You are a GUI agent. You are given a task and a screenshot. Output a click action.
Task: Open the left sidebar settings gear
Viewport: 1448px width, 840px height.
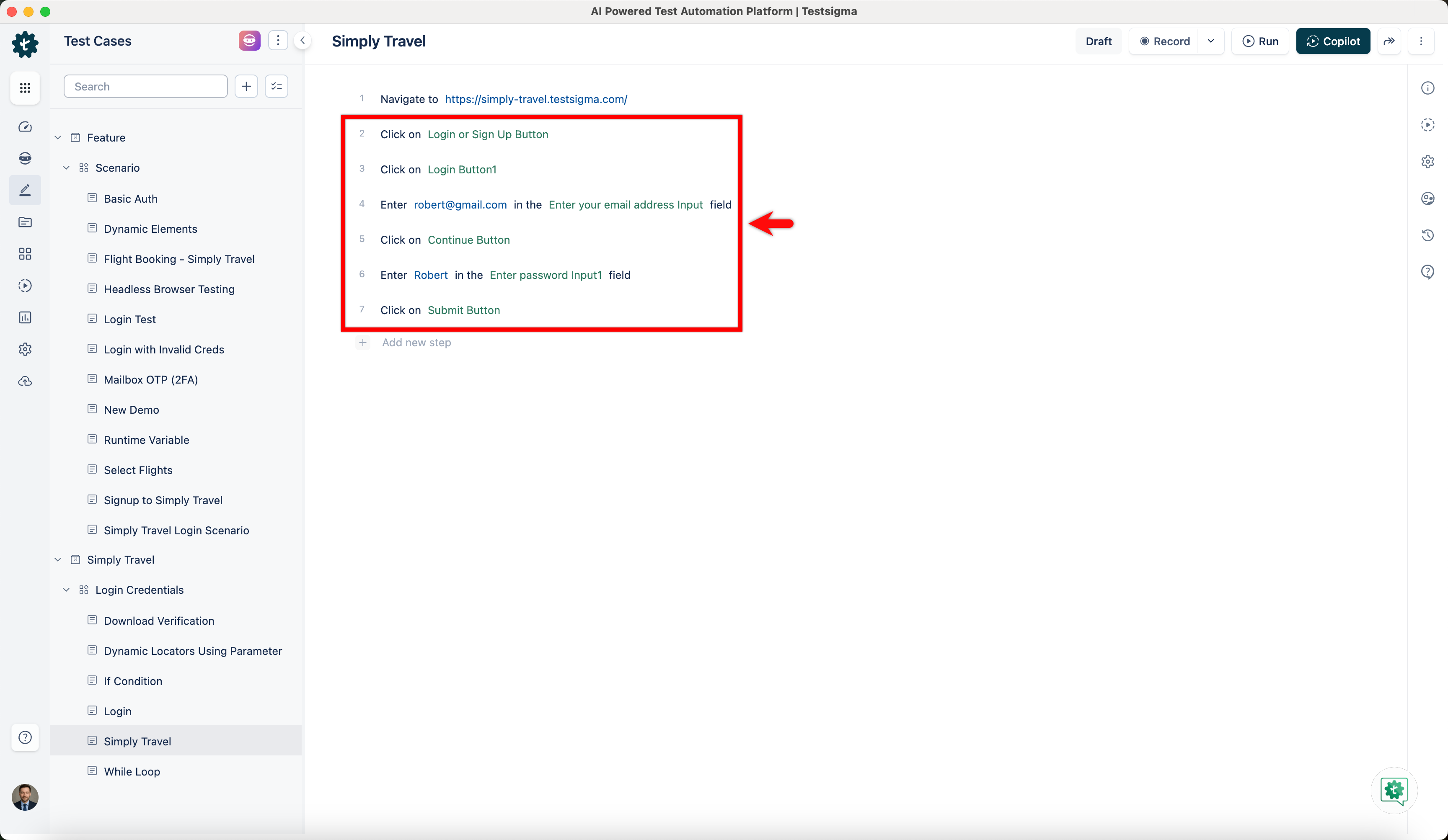point(25,349)
